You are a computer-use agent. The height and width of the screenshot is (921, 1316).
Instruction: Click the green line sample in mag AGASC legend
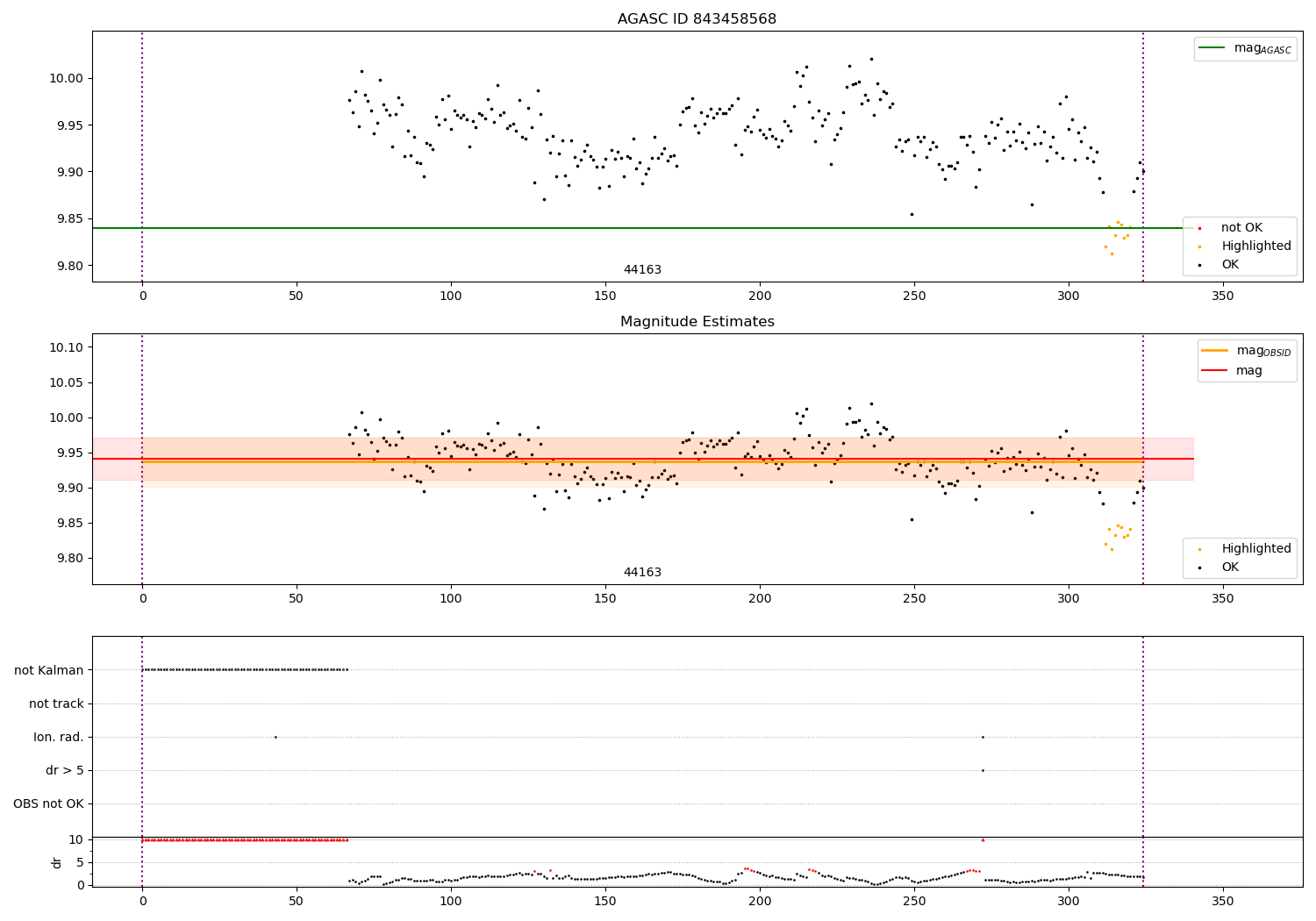pos(1212,48)
